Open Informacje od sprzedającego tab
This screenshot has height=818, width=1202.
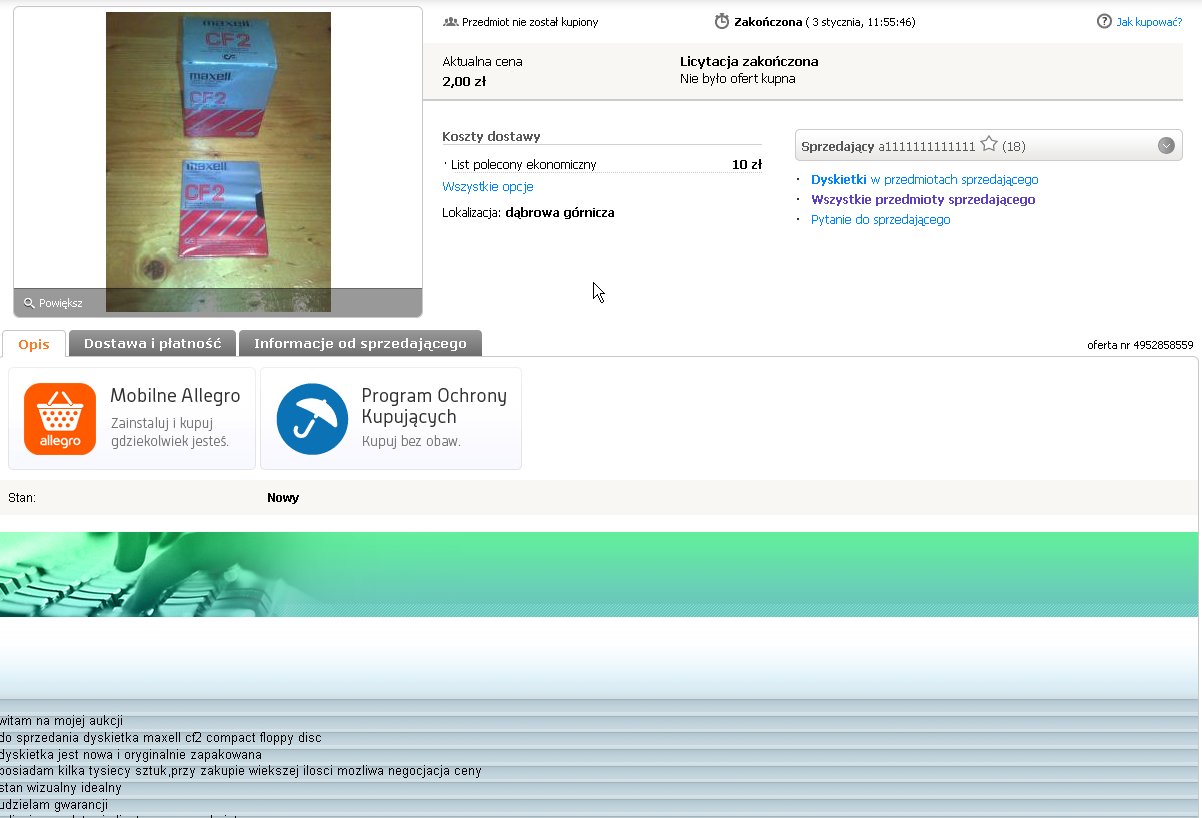[x=360, y=344]
